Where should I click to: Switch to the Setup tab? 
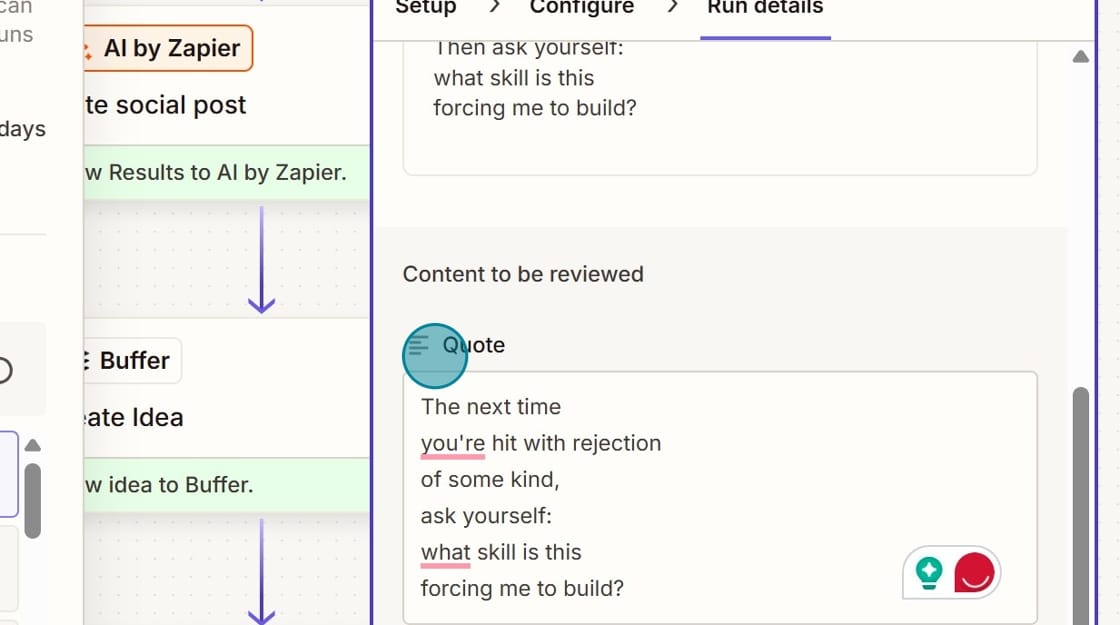425,8
